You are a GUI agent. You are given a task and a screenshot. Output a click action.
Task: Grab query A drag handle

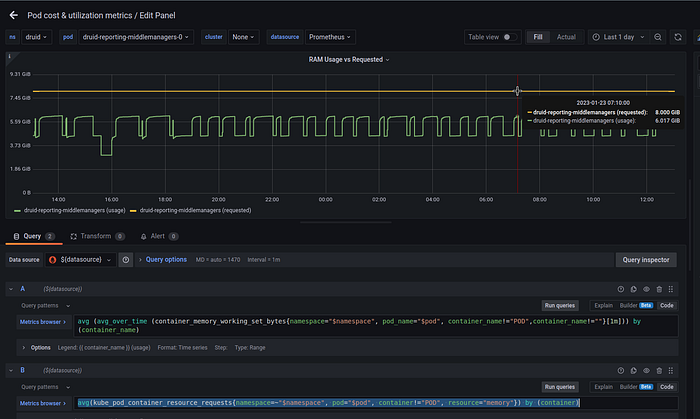pyautogui.click(x=671, y=289)
